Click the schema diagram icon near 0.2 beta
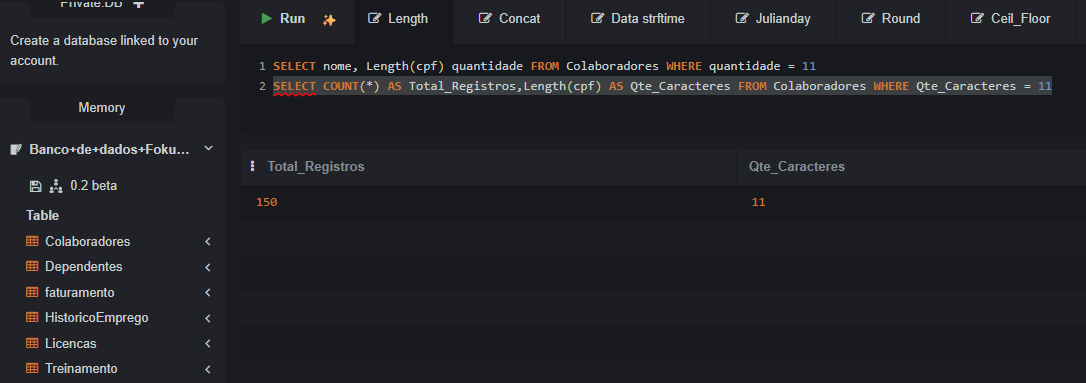This screenshot has width=1086, height=383. click(x=56, y=186)
